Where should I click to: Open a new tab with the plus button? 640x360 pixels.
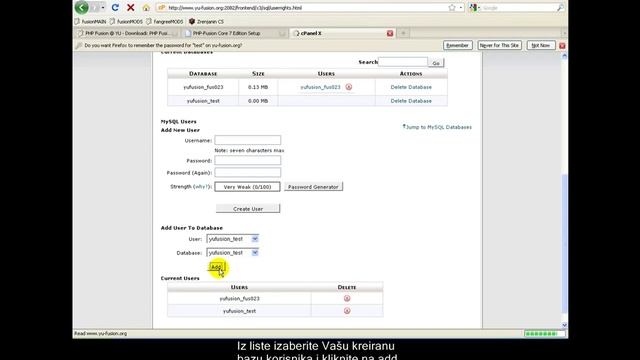point(403,33)
